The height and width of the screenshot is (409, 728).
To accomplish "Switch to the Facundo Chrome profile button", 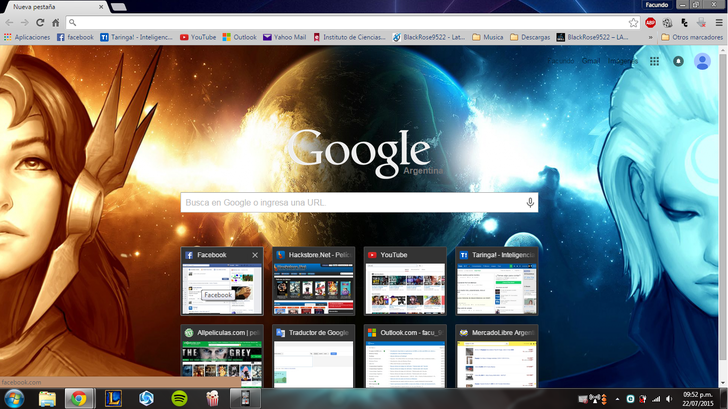I will (656, 5).
